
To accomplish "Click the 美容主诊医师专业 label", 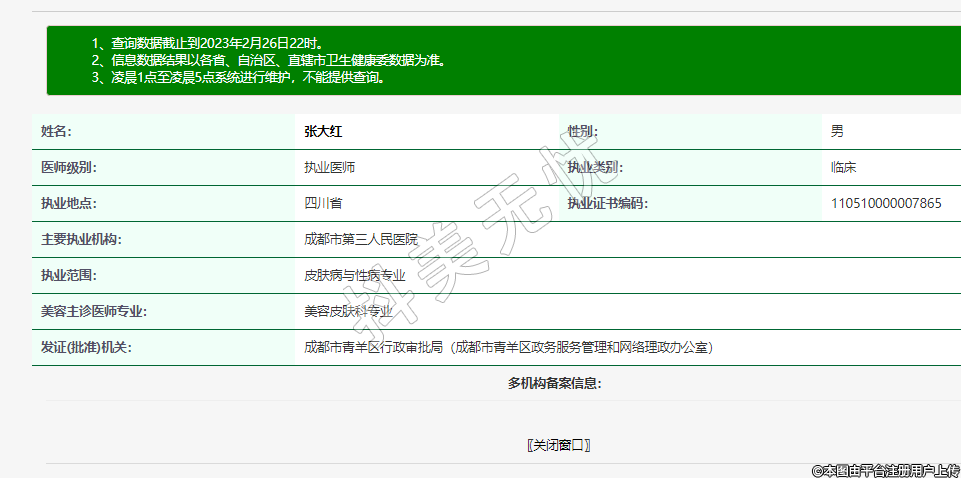I will point(94,311).
